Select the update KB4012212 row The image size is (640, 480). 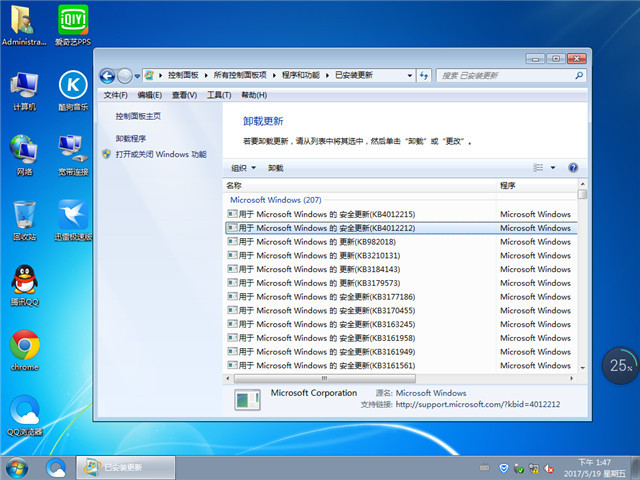click(401, 228)
